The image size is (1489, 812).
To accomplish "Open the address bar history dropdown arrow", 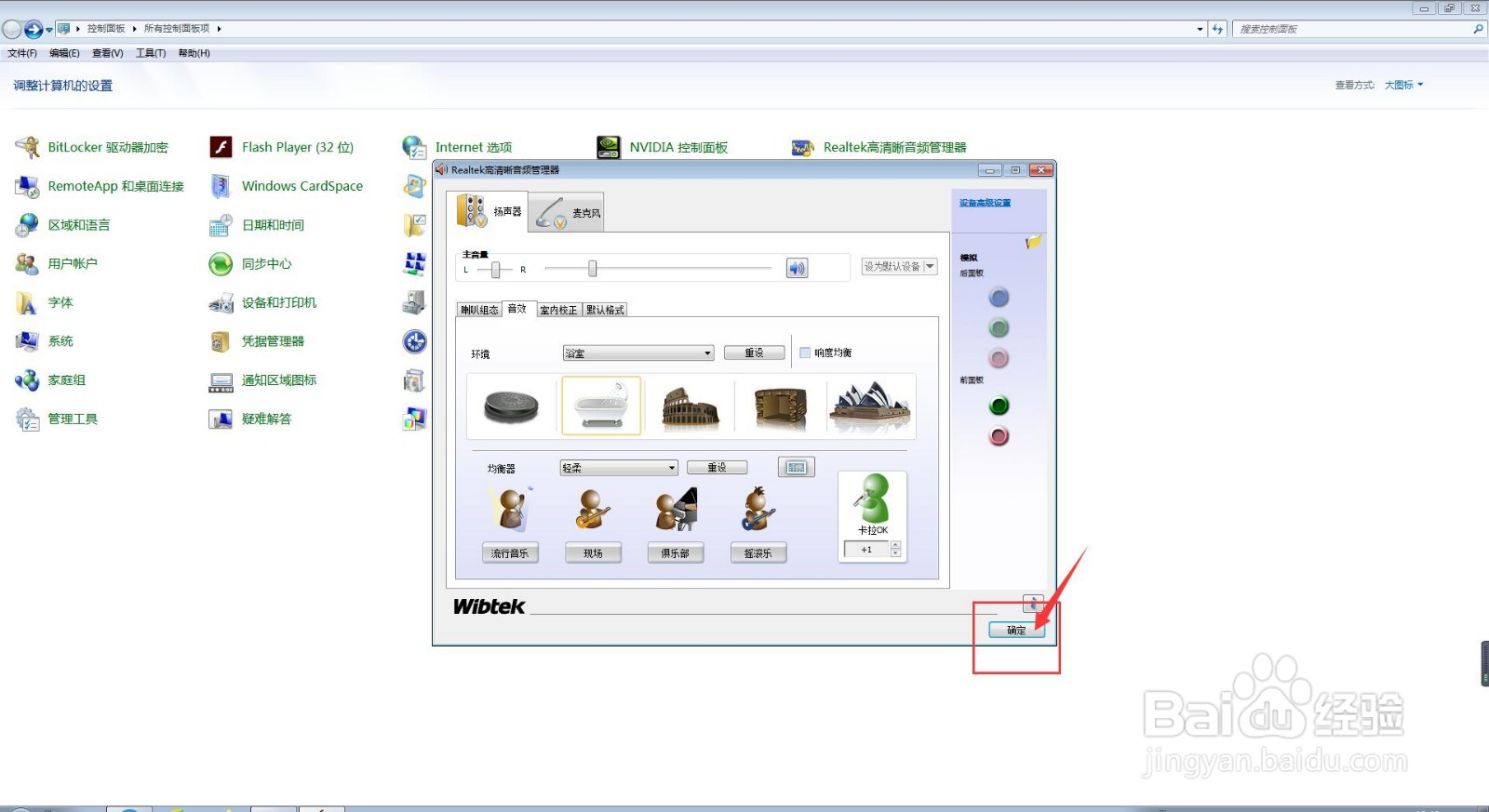I will [1200, 29].
